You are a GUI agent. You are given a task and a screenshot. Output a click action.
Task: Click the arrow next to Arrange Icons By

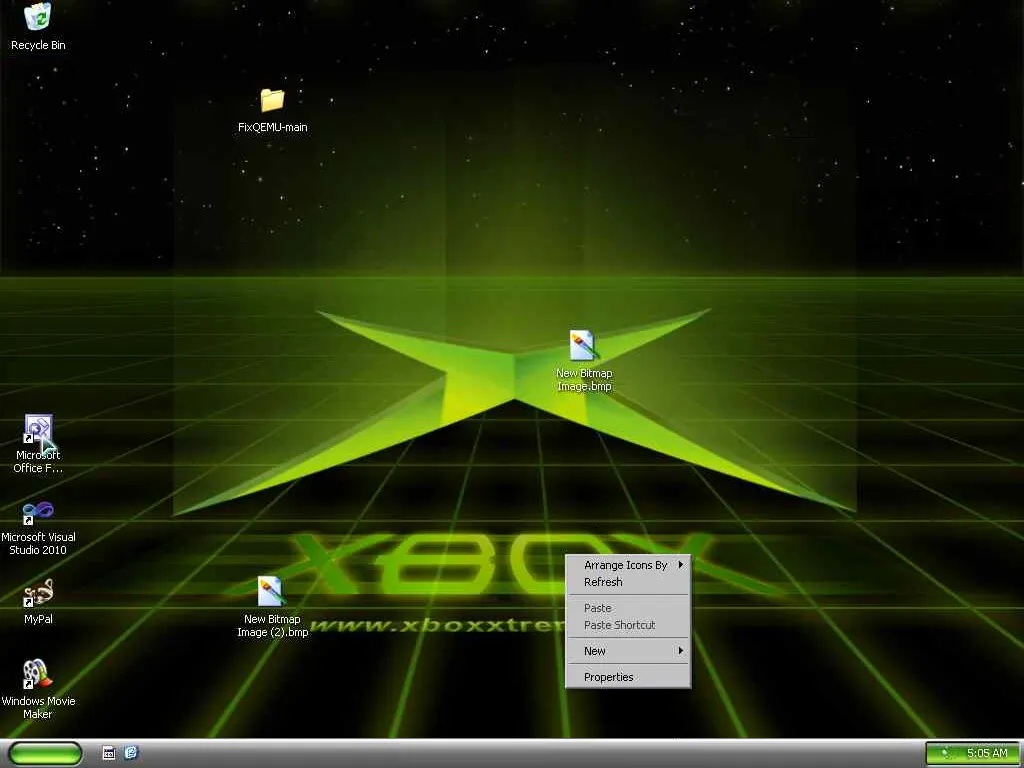pos(680,564)
